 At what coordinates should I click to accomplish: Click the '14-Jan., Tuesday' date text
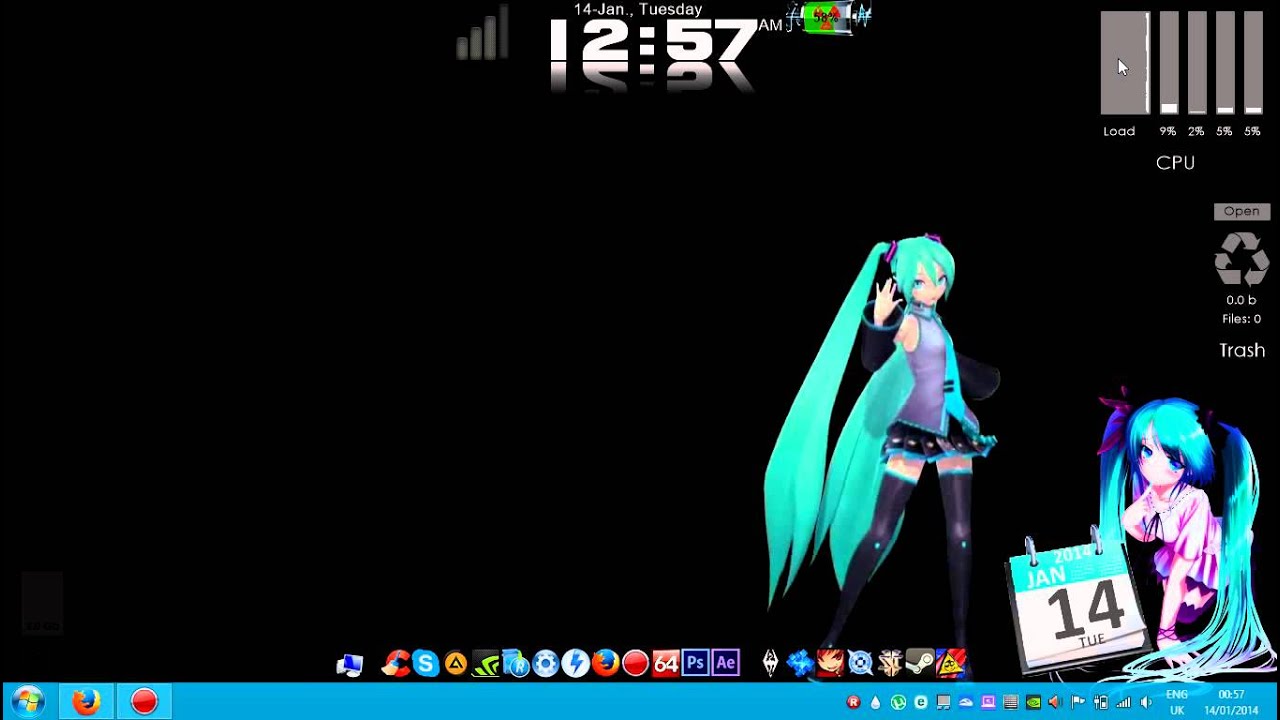click(638, 10)
